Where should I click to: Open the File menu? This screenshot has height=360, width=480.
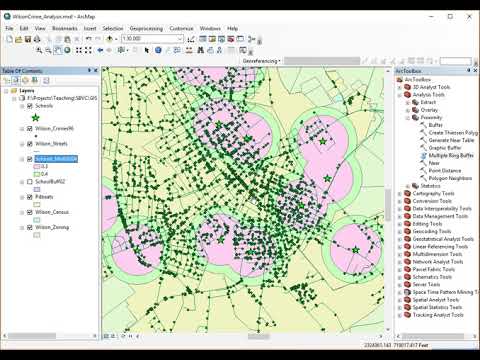pyautogui.click(x=9, y=28)
